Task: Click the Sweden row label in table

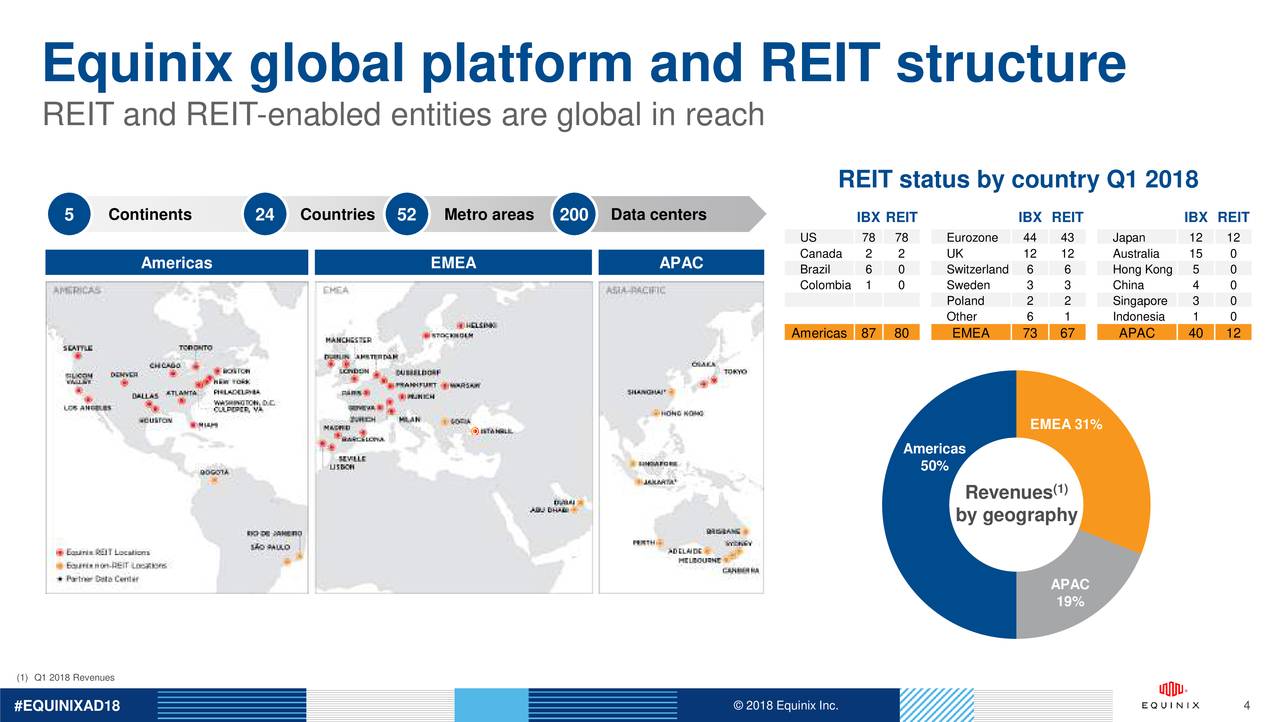Action: point(966,285)
